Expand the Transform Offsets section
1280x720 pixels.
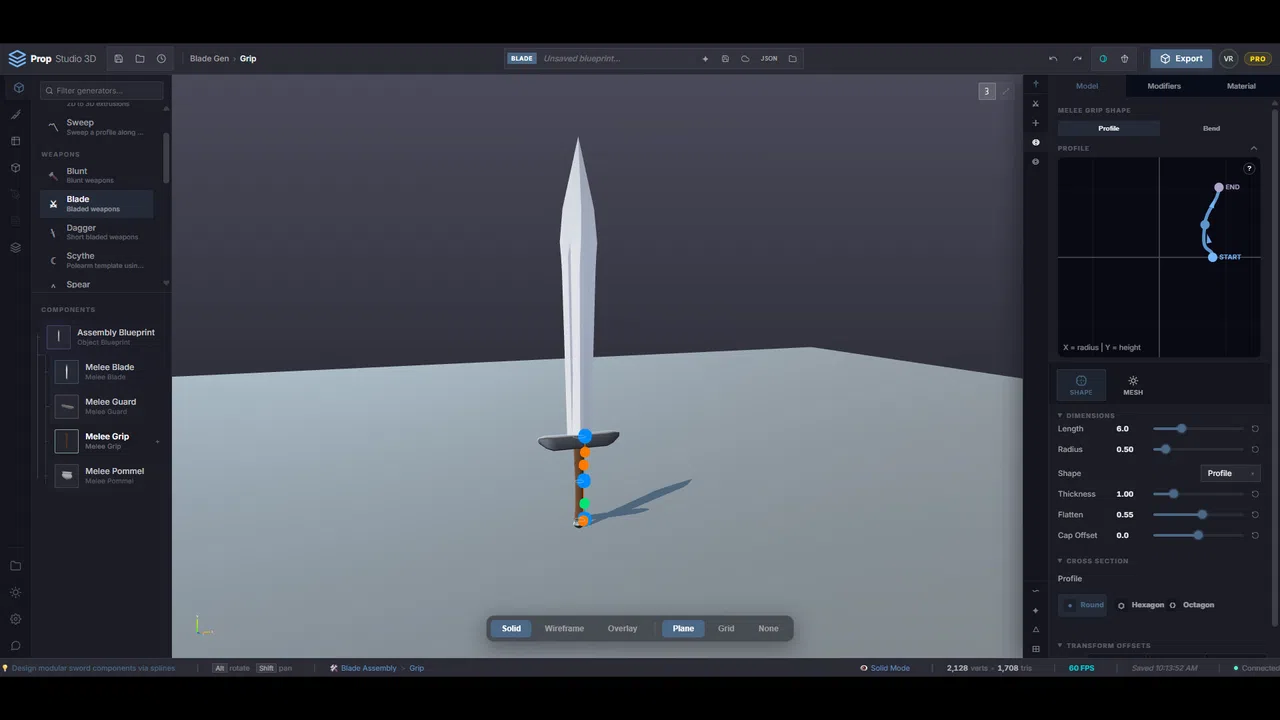pos(1103,646)
